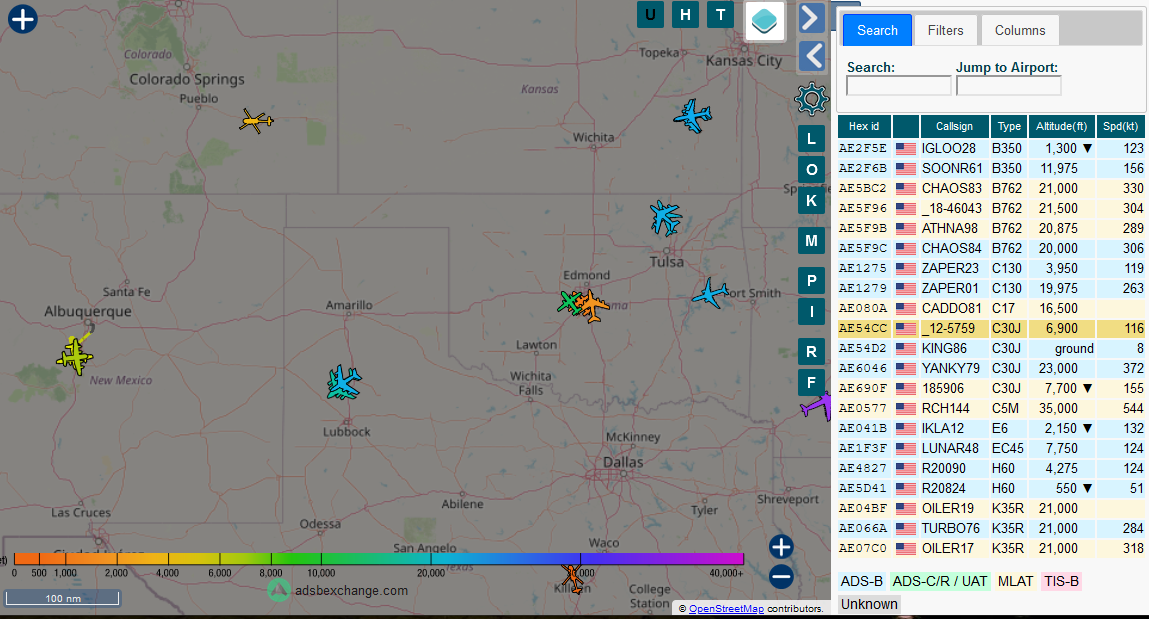This screenshot has height=619, width=1149.
Task: Zoom out with the map minus button
Action: pos(781,577)
